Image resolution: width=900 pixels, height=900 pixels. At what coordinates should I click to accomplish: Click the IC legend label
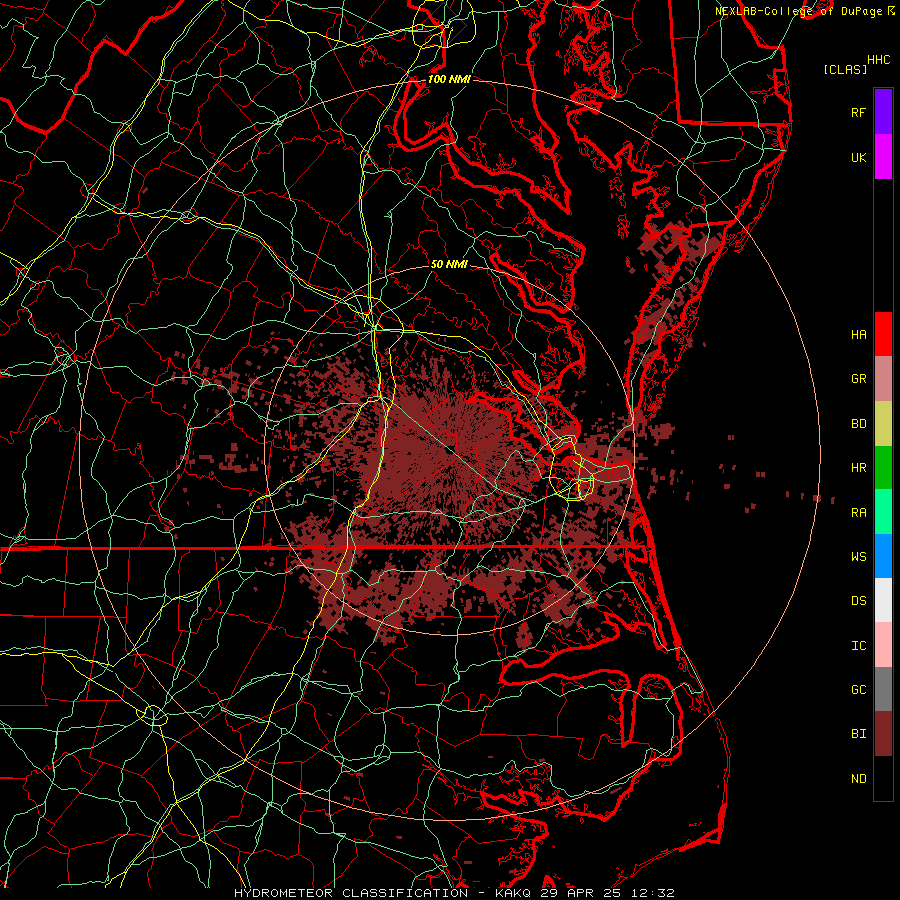(x=858, y=646)
